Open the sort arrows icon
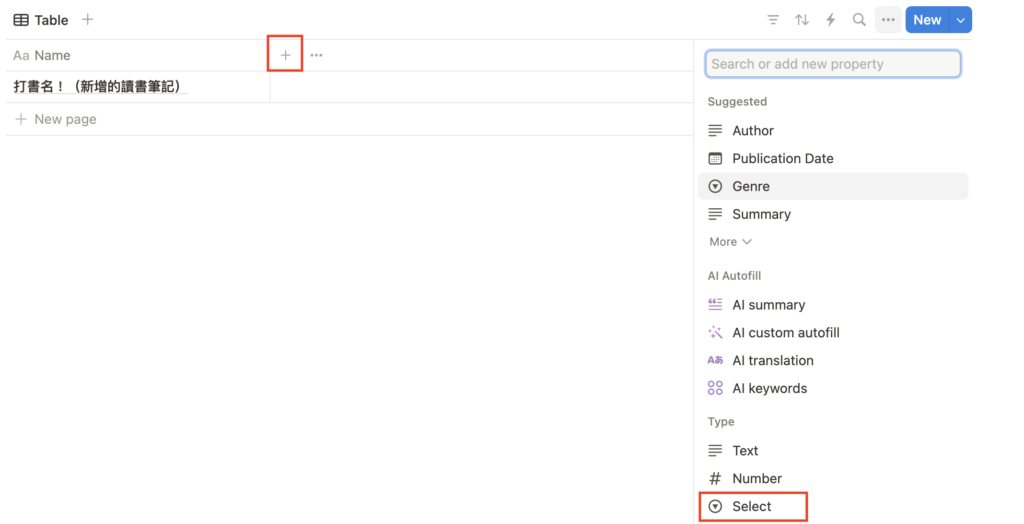 coord(802,20)
